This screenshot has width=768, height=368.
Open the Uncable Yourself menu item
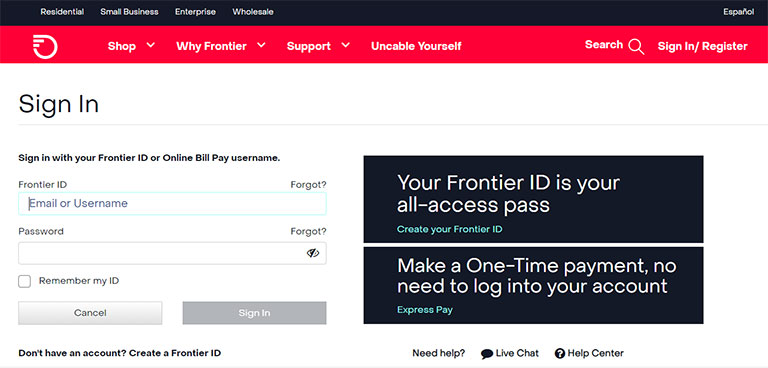click(x=416, y=47)
